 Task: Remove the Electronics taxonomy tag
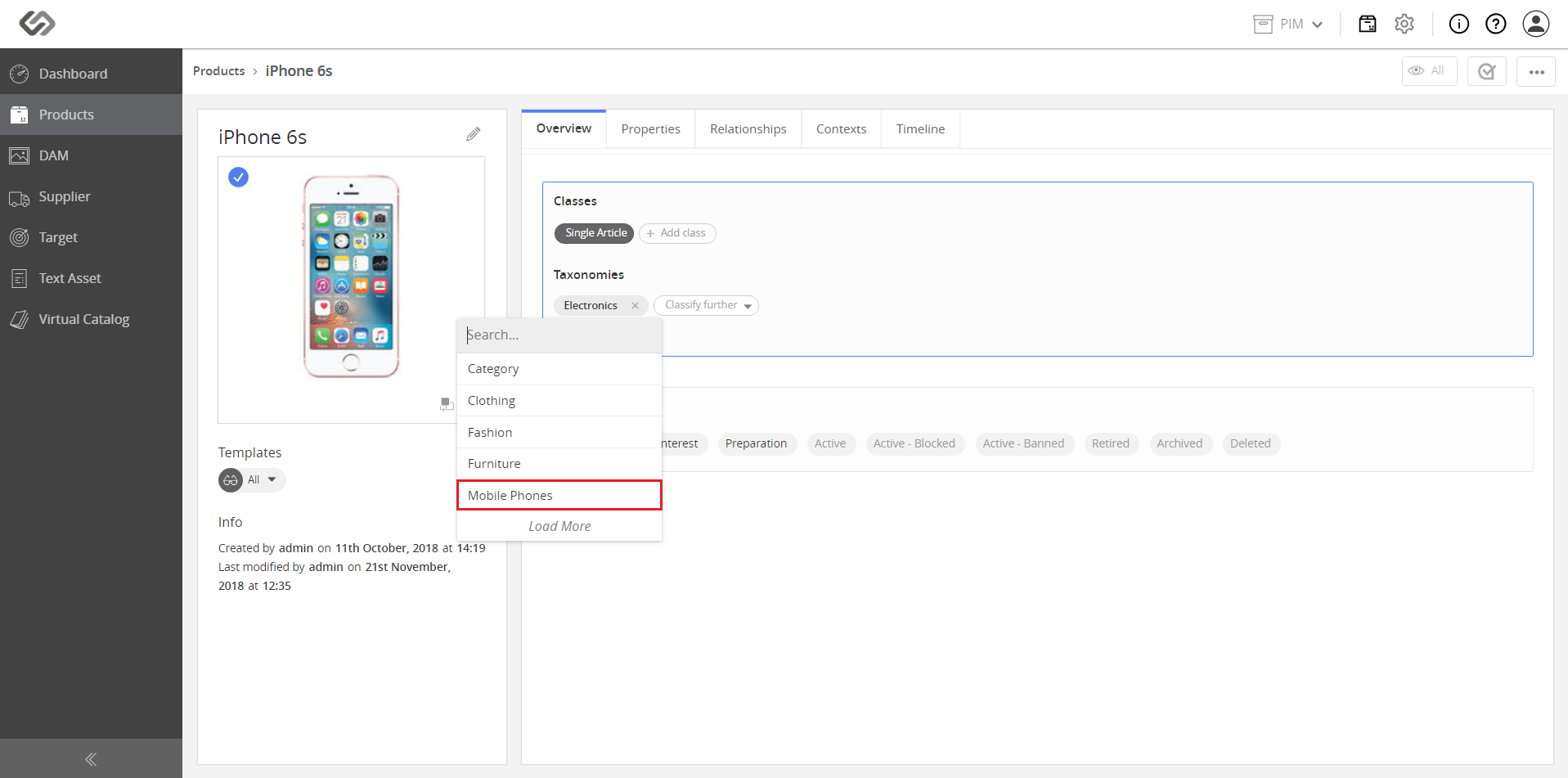pyautogui.click(x=635, y=305)
